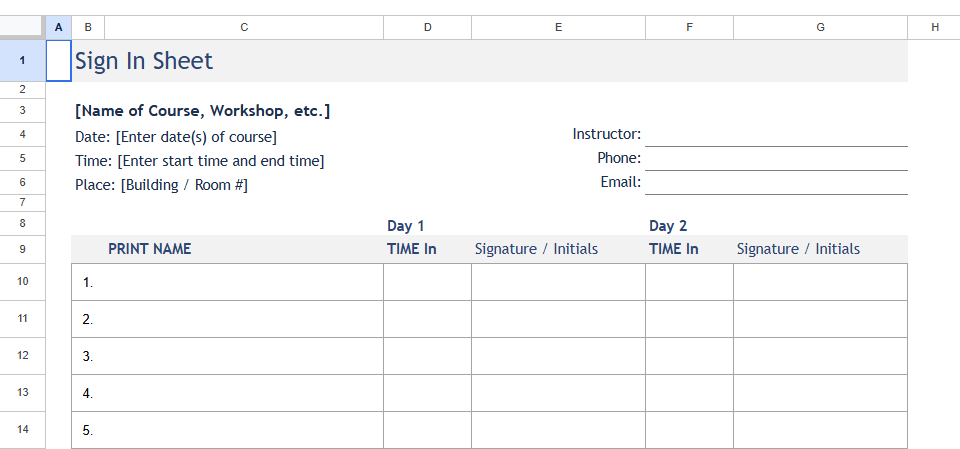
Task: Select row 9 header
Action: (22, 249)
